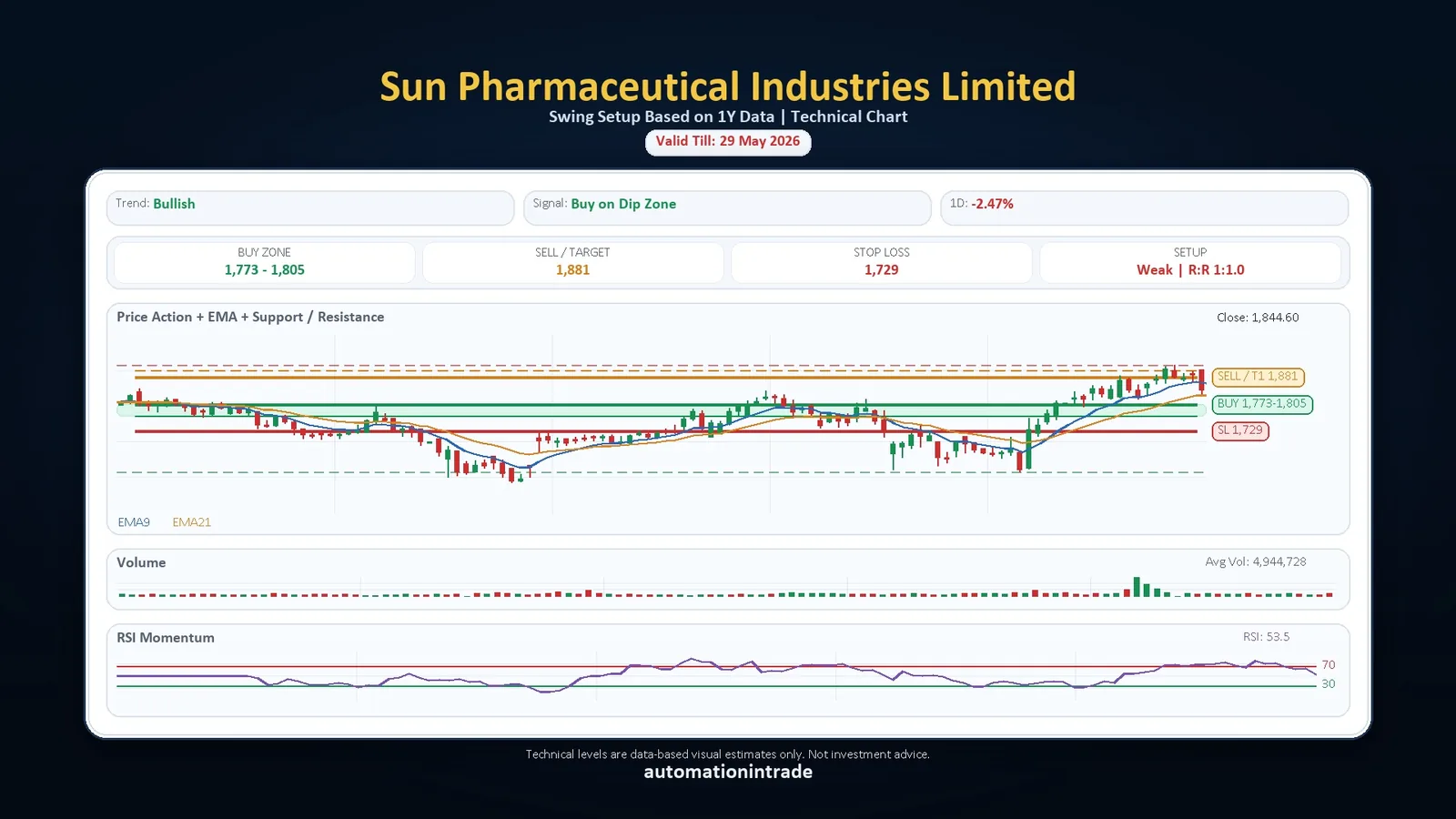Click the automationintrade brand name
Screen dimensions: 1456x819
(x=728, y=773)
